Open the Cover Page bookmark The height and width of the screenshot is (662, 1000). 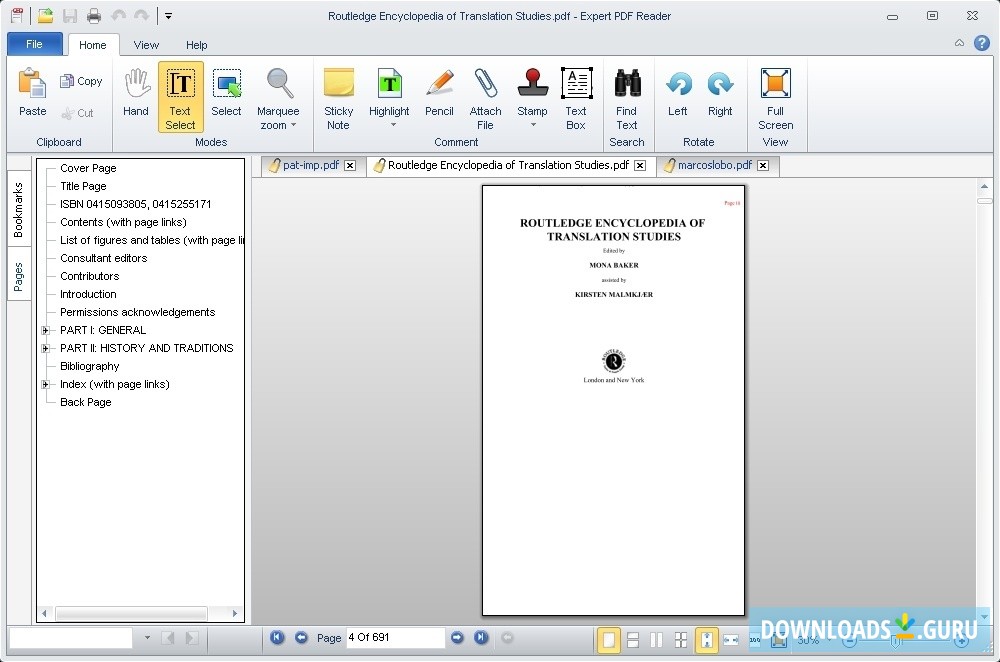click(88, 168)
